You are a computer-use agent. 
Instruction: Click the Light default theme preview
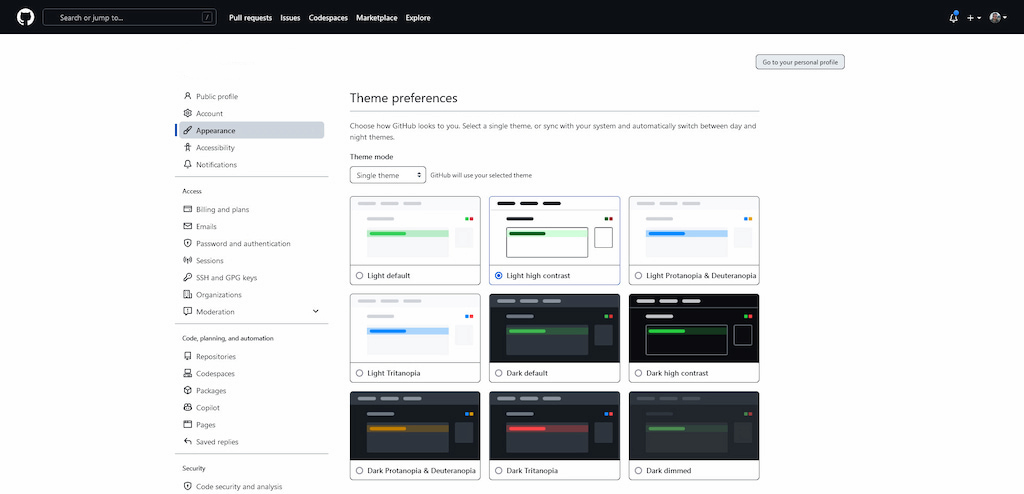[x=415, y=231]
